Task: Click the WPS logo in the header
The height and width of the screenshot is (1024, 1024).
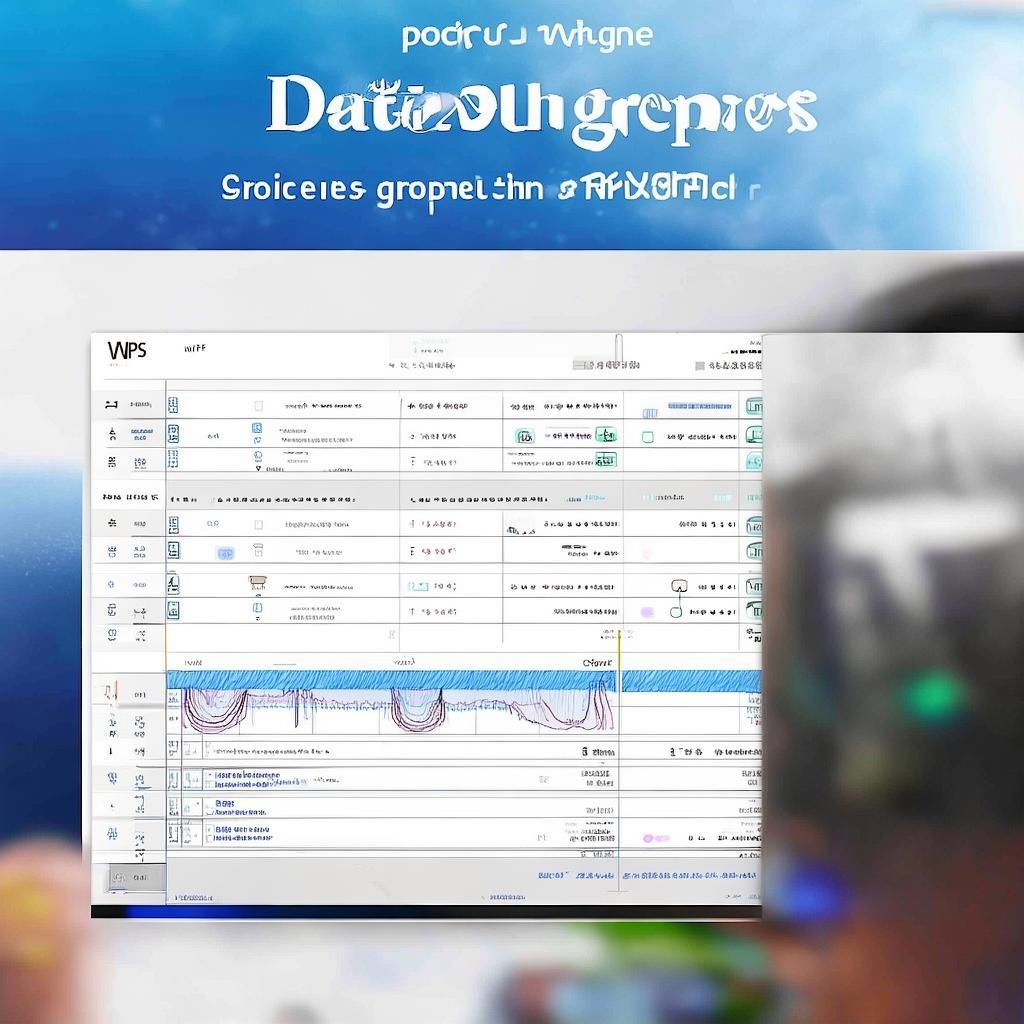Action: point(127,350)
